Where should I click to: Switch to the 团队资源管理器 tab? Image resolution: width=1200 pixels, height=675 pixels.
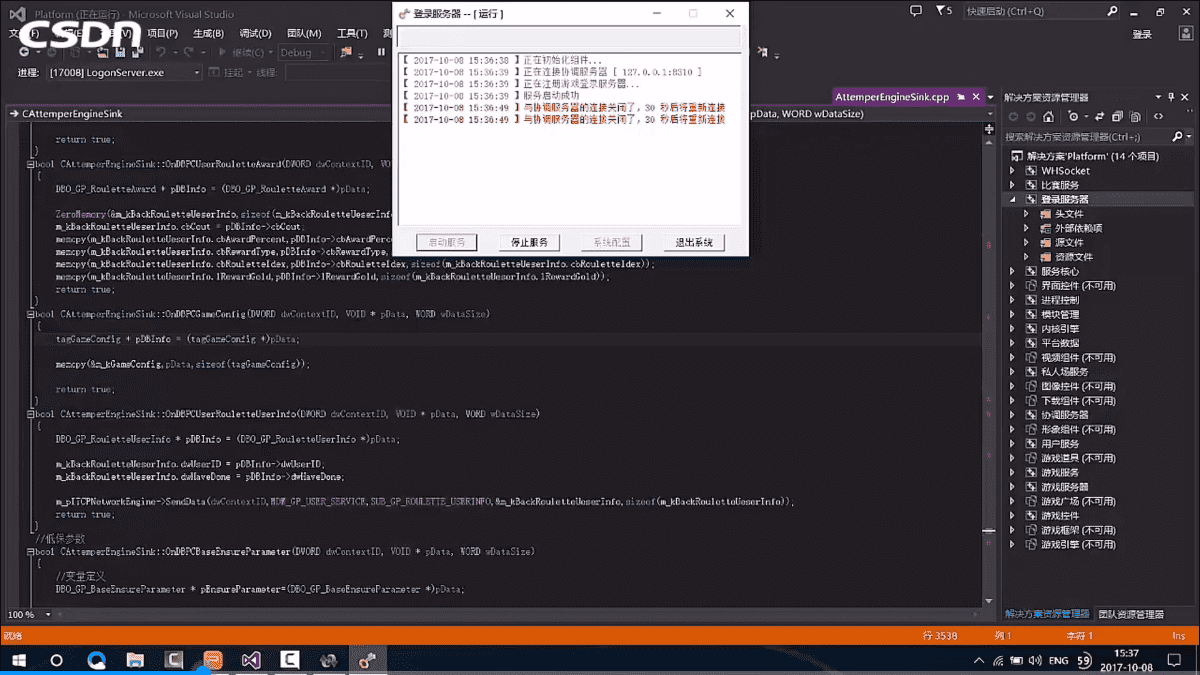1131,614
